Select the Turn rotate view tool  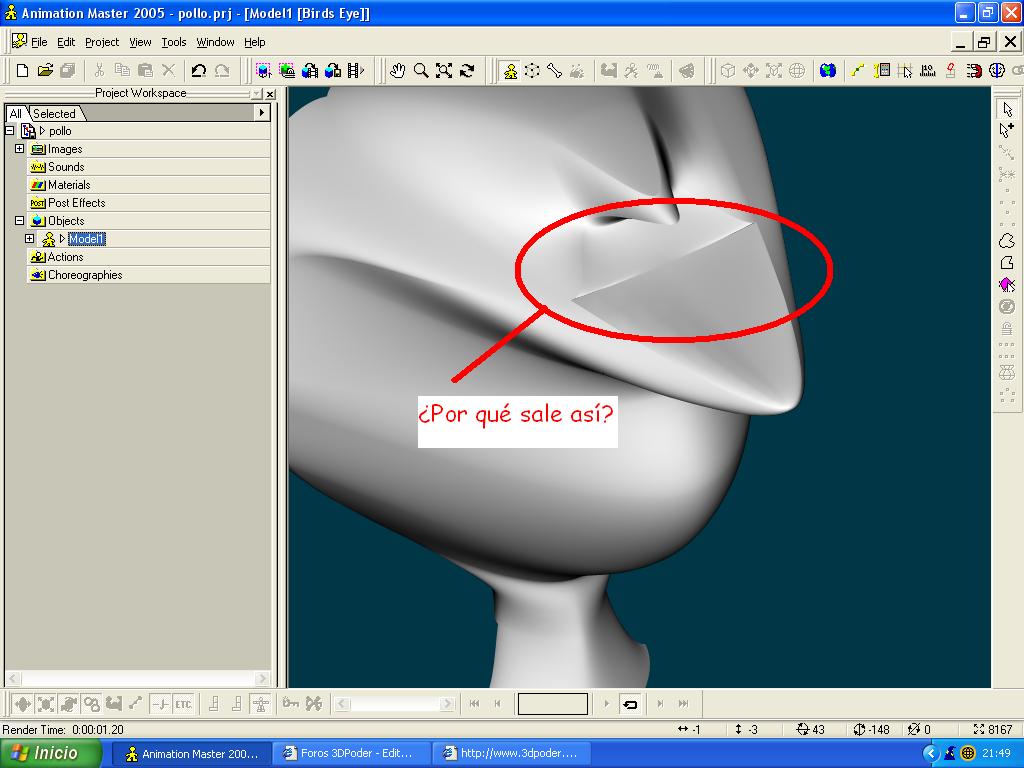(x=467, y=71)
